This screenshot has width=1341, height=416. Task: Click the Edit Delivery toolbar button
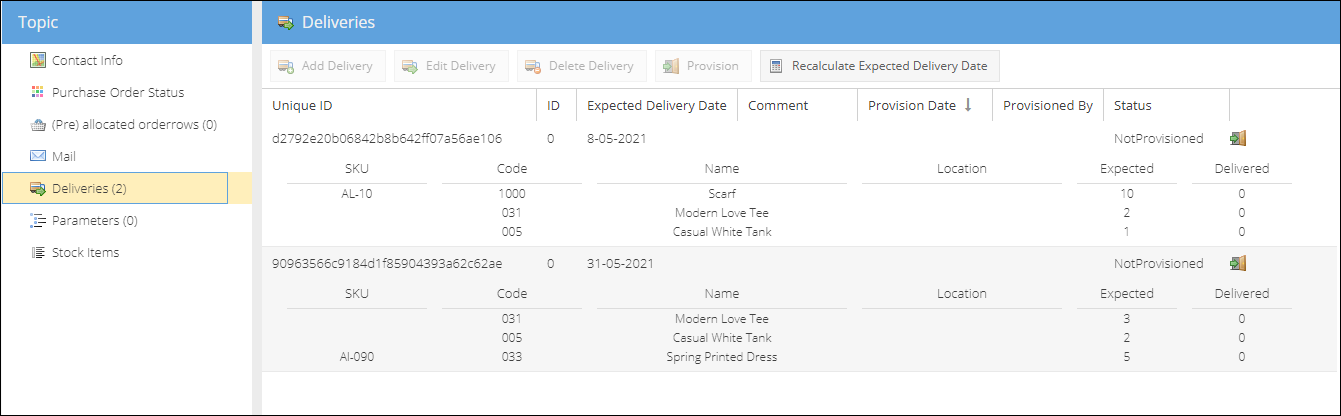click(450, 66)
